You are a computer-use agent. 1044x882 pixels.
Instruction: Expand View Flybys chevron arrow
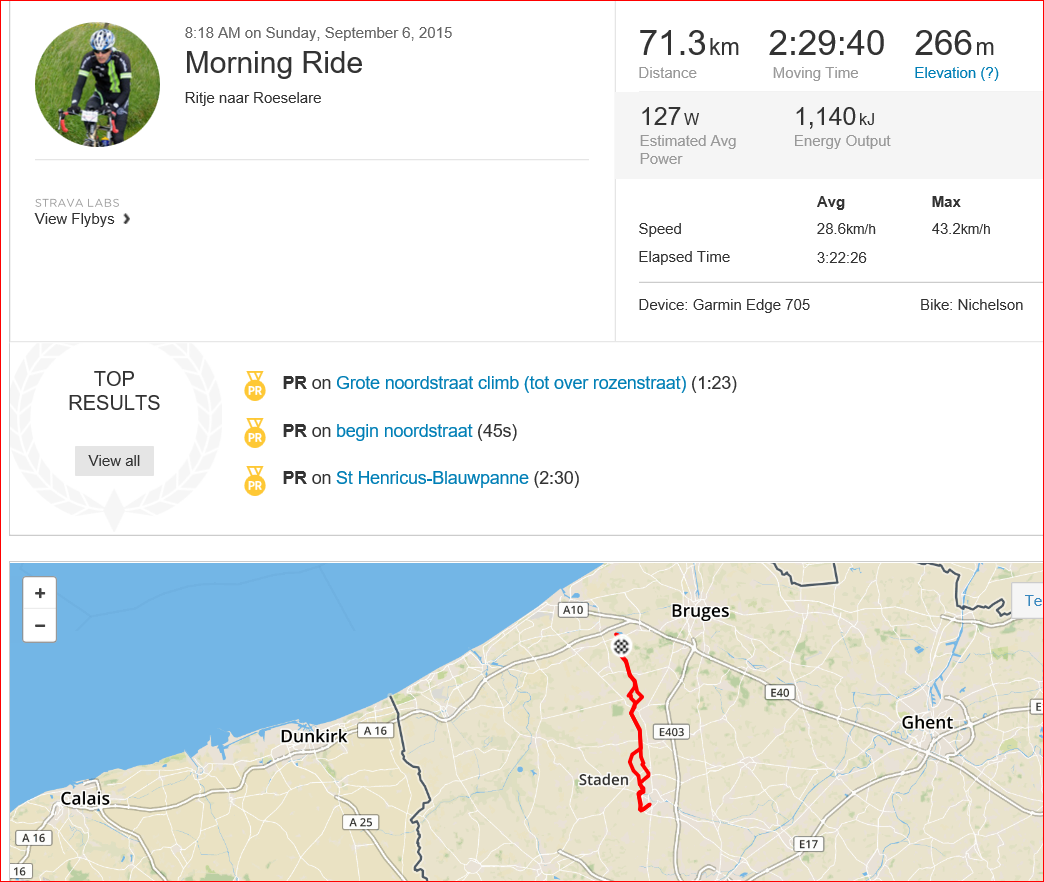click(127, 219)
